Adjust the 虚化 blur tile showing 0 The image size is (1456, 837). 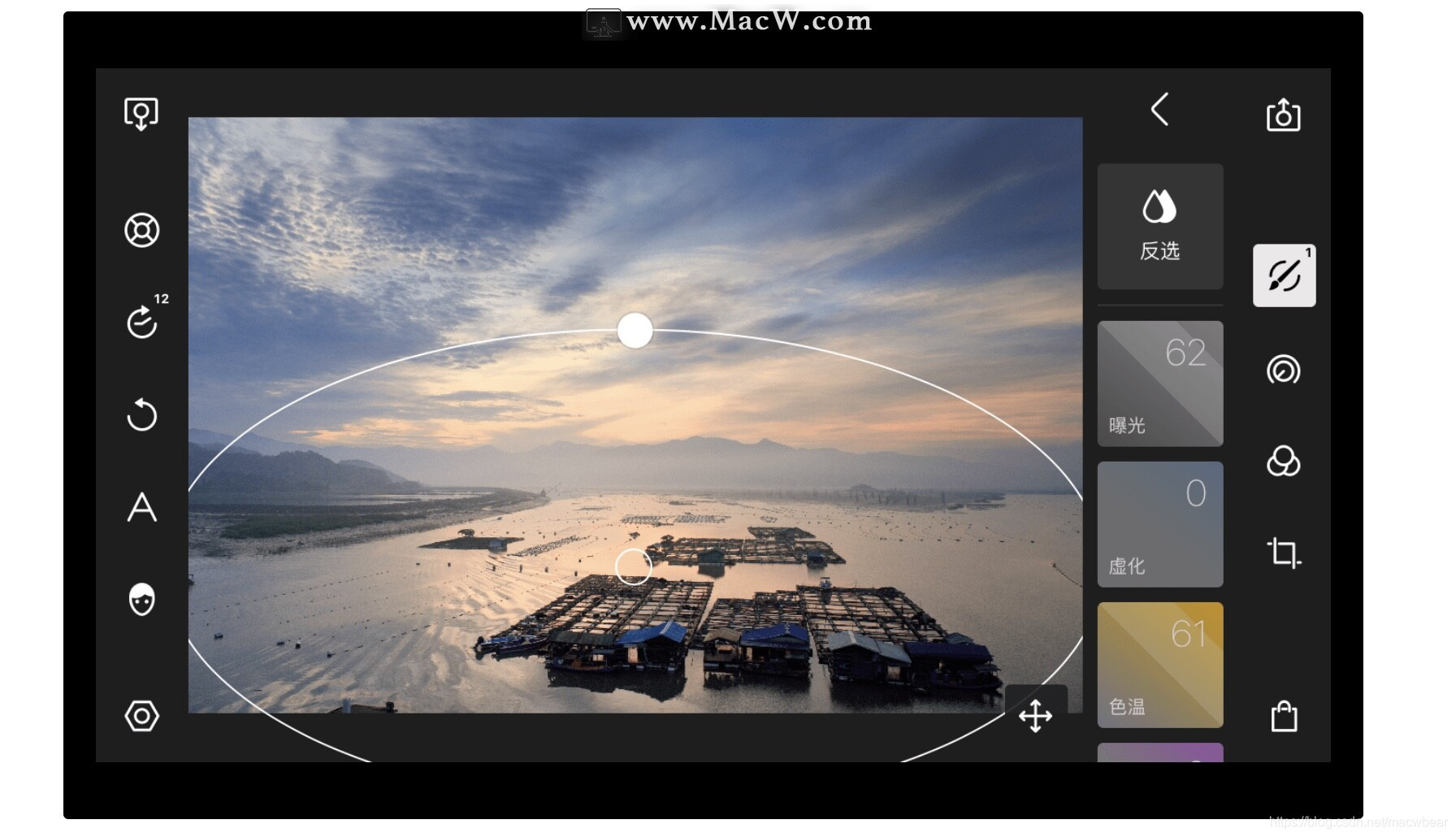tap(1160, 524)
